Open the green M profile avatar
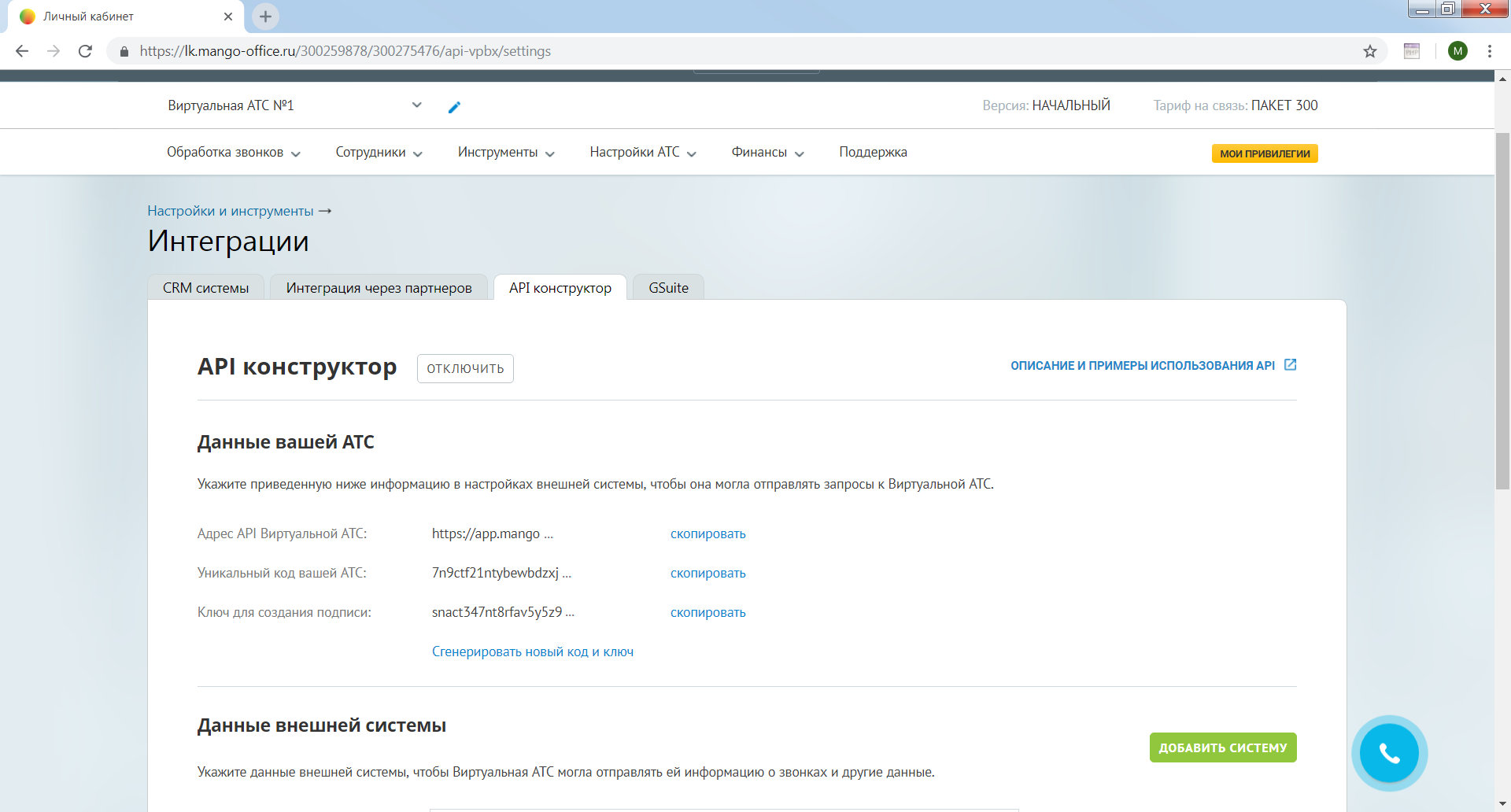 click(x=1457, y=51)
